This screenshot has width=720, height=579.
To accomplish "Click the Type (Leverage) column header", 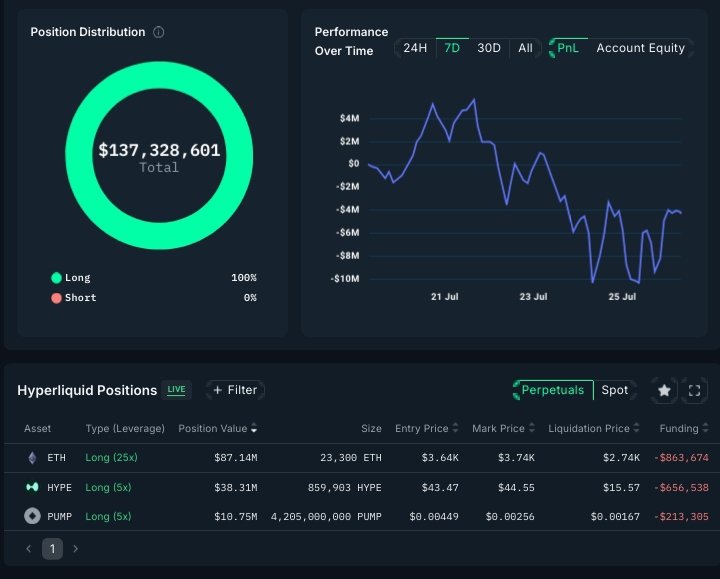I will coord(125,429).
